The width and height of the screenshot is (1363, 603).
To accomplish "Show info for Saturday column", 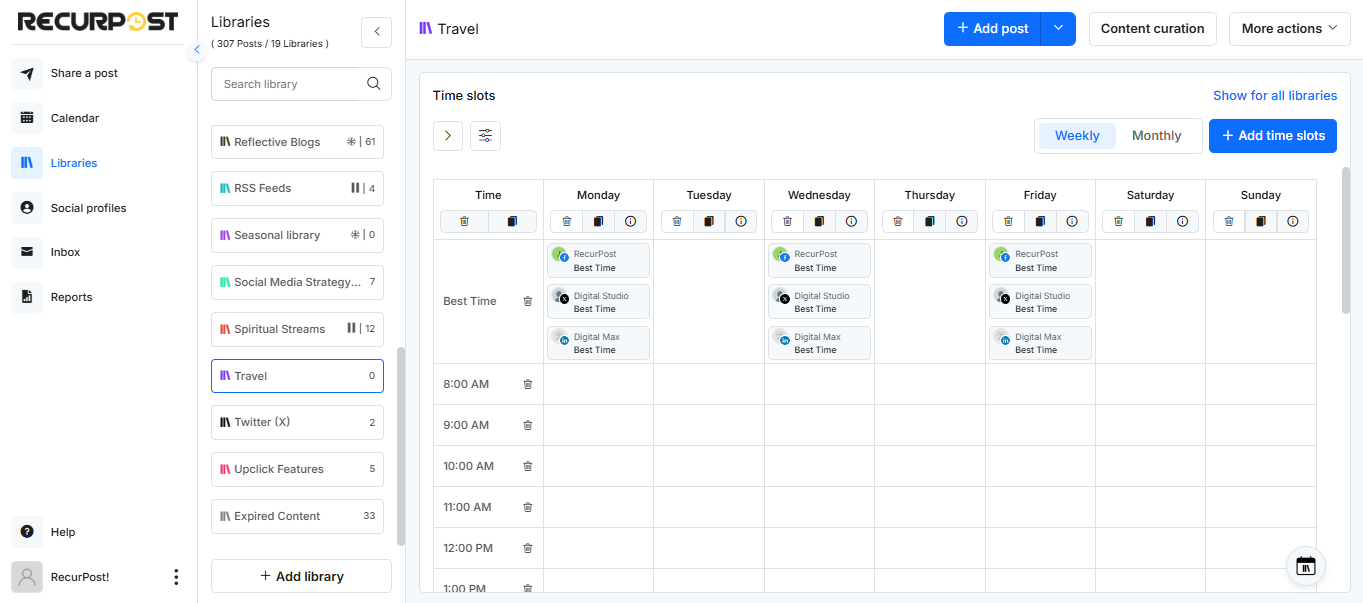I will [1182, 221].
